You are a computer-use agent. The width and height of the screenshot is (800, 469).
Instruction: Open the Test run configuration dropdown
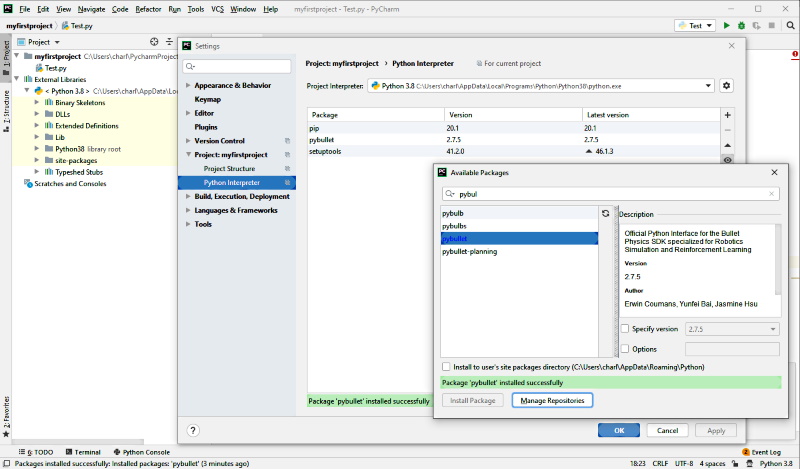pyautogui.click(x=695, y=26)
